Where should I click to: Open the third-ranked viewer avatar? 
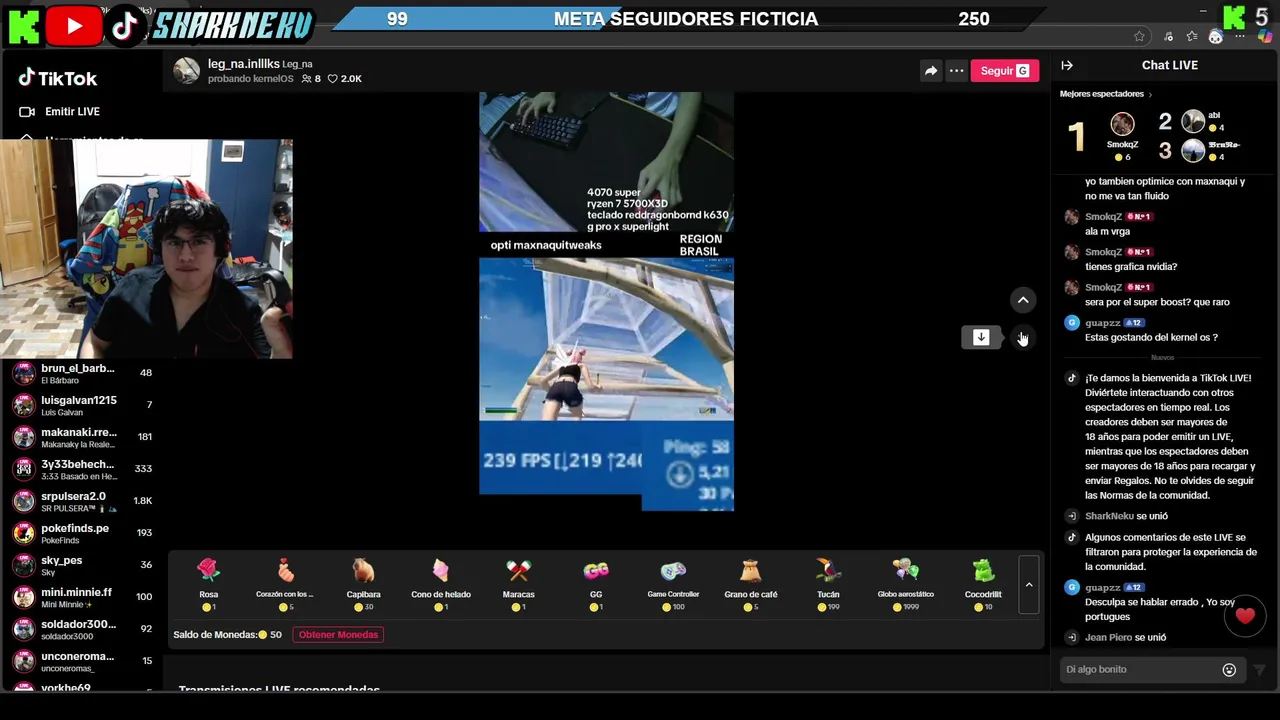(x=1193, y=151)
